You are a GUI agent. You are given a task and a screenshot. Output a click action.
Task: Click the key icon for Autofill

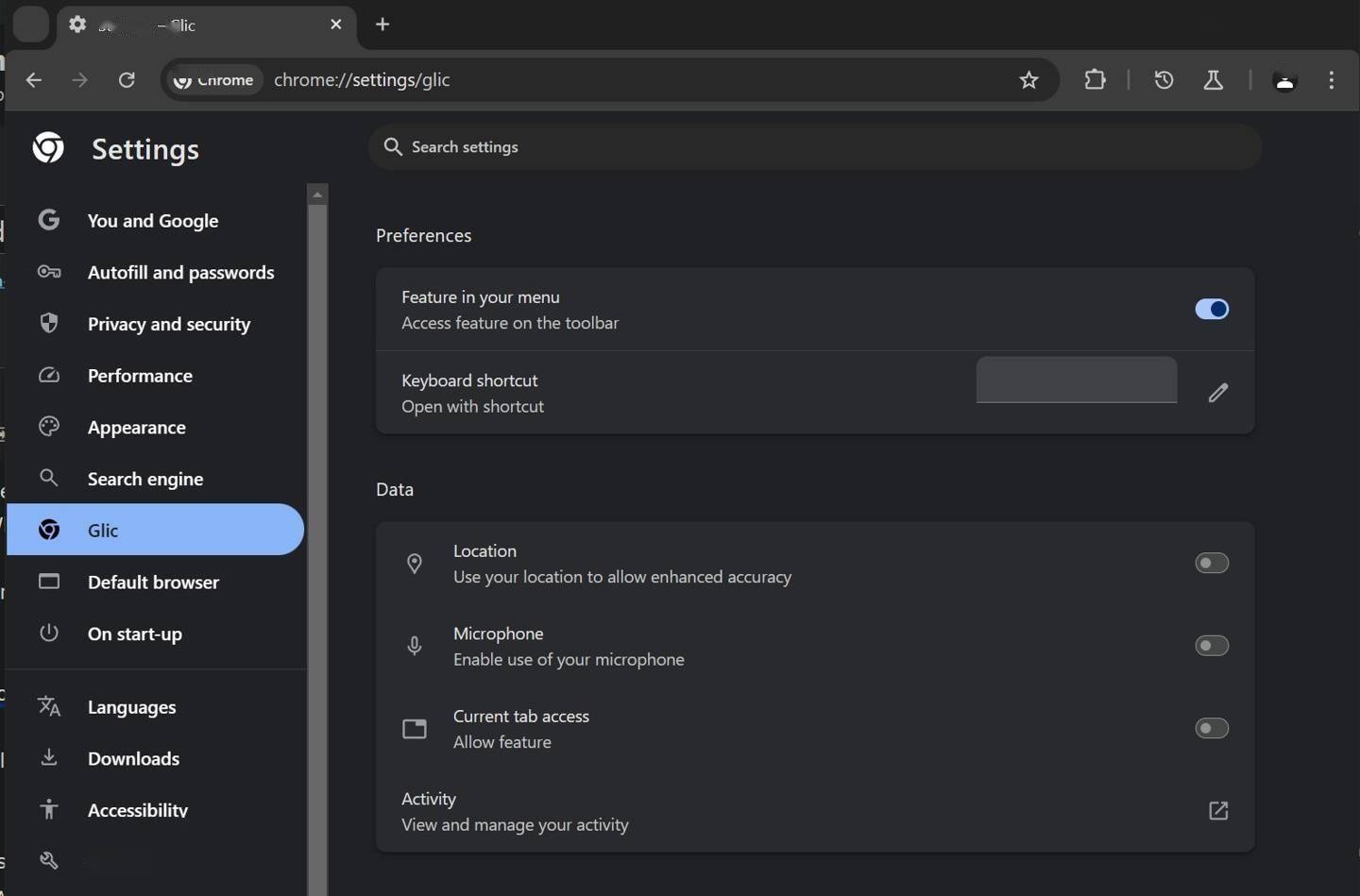49,272
